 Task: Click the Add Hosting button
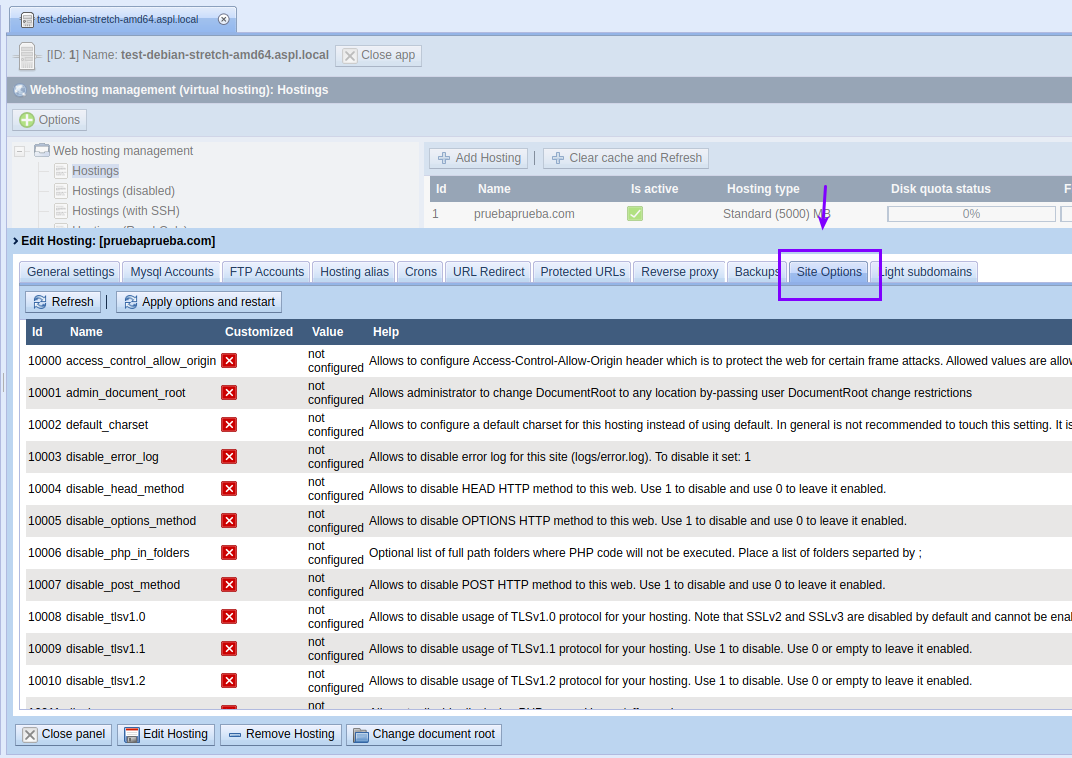[479, 158]
